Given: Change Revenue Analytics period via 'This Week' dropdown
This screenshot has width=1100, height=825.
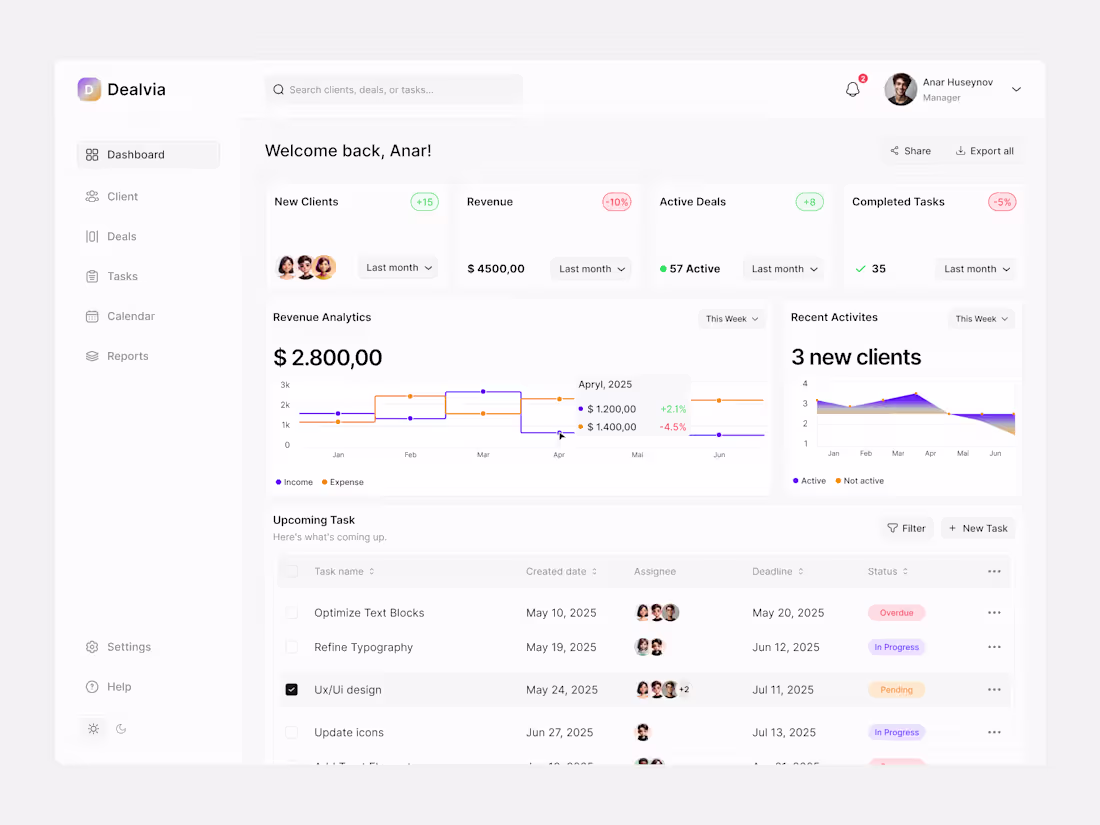Looking at the screenshot, I should tap(731, 318).
